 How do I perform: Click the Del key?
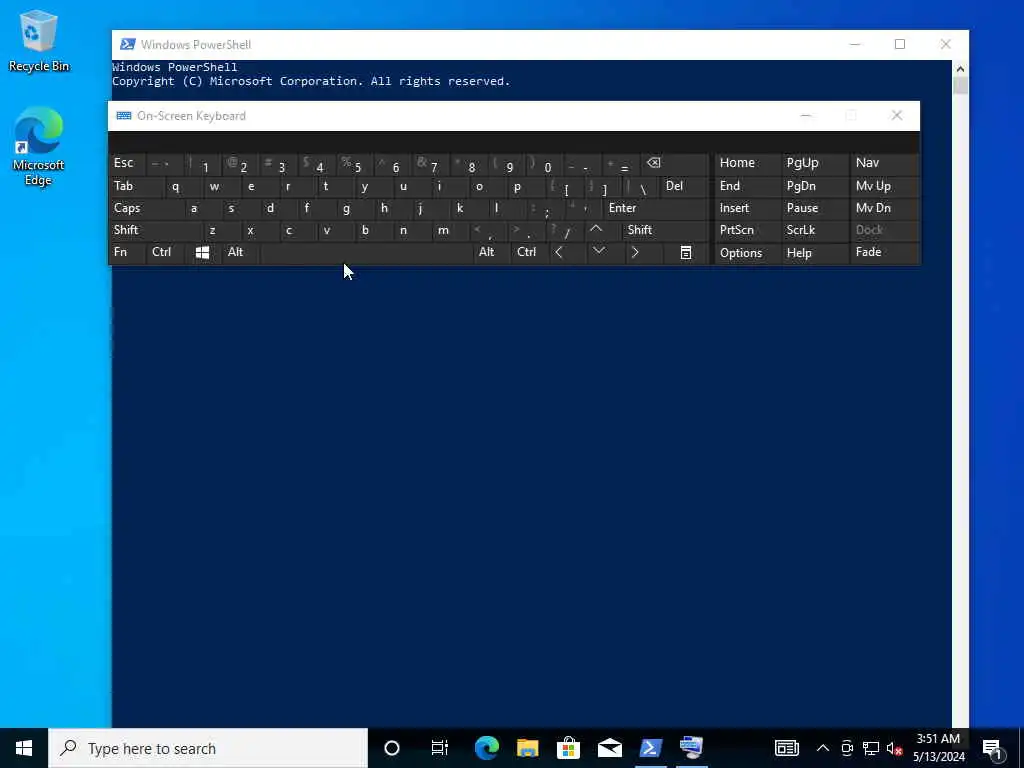pyautogui.click(x=684, y=187)
